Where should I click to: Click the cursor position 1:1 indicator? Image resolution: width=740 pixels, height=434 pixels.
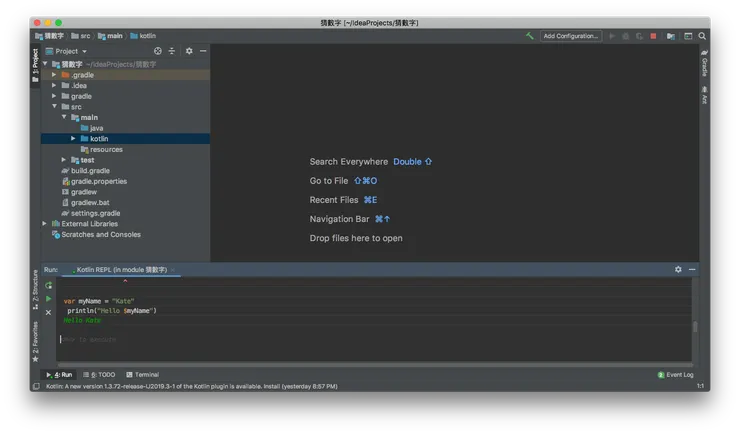pos(700,386)
